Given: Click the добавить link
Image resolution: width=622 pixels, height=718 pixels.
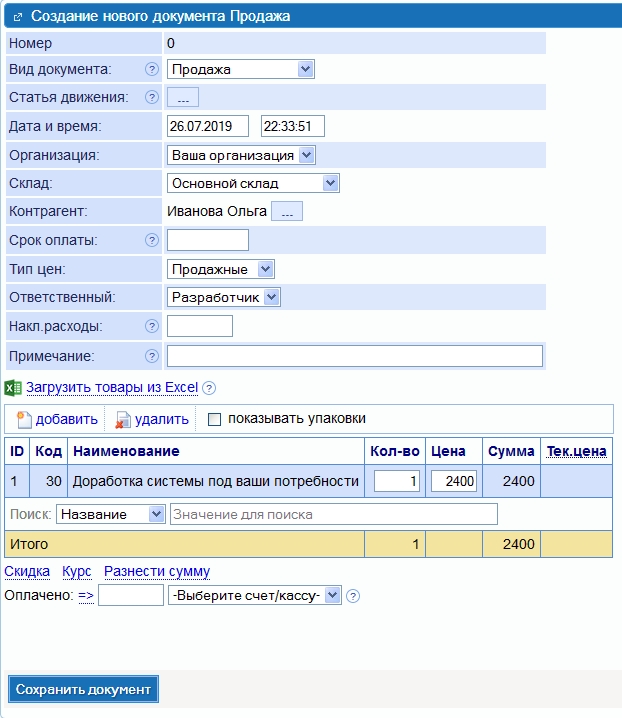Looking at the screenshot, I should pos(67,419).
